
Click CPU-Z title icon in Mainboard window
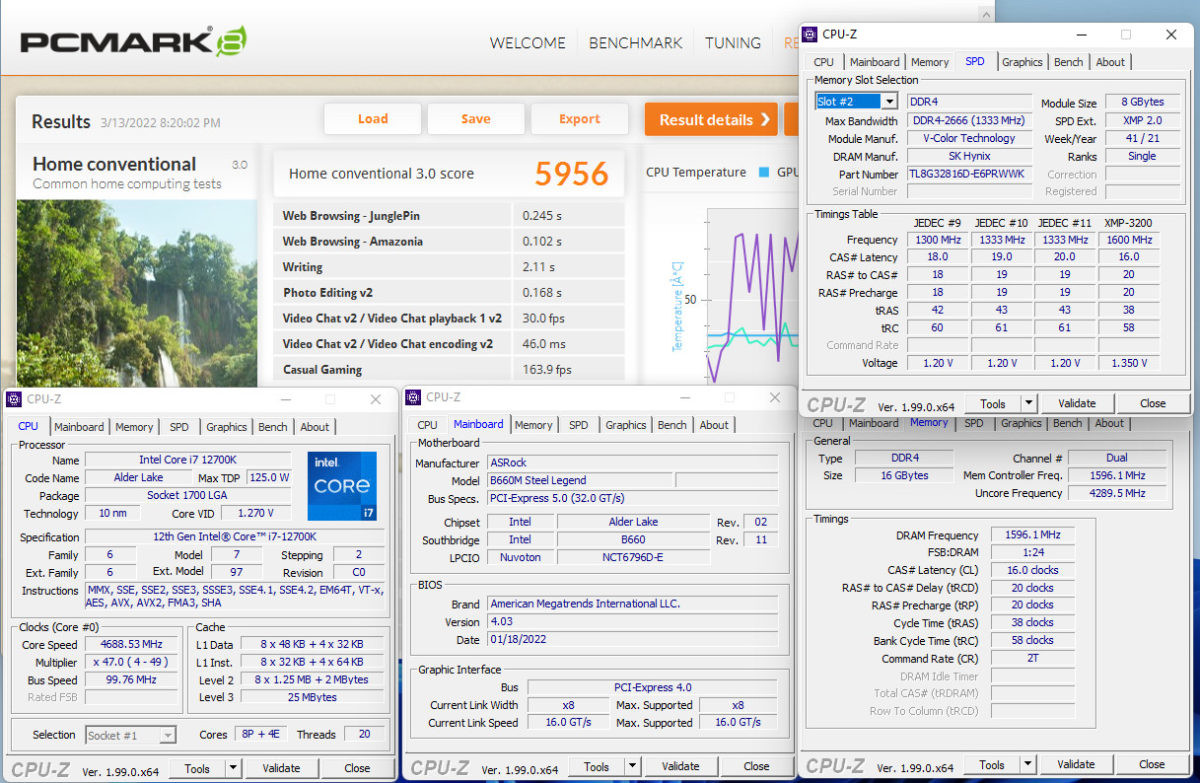point(412,397)
